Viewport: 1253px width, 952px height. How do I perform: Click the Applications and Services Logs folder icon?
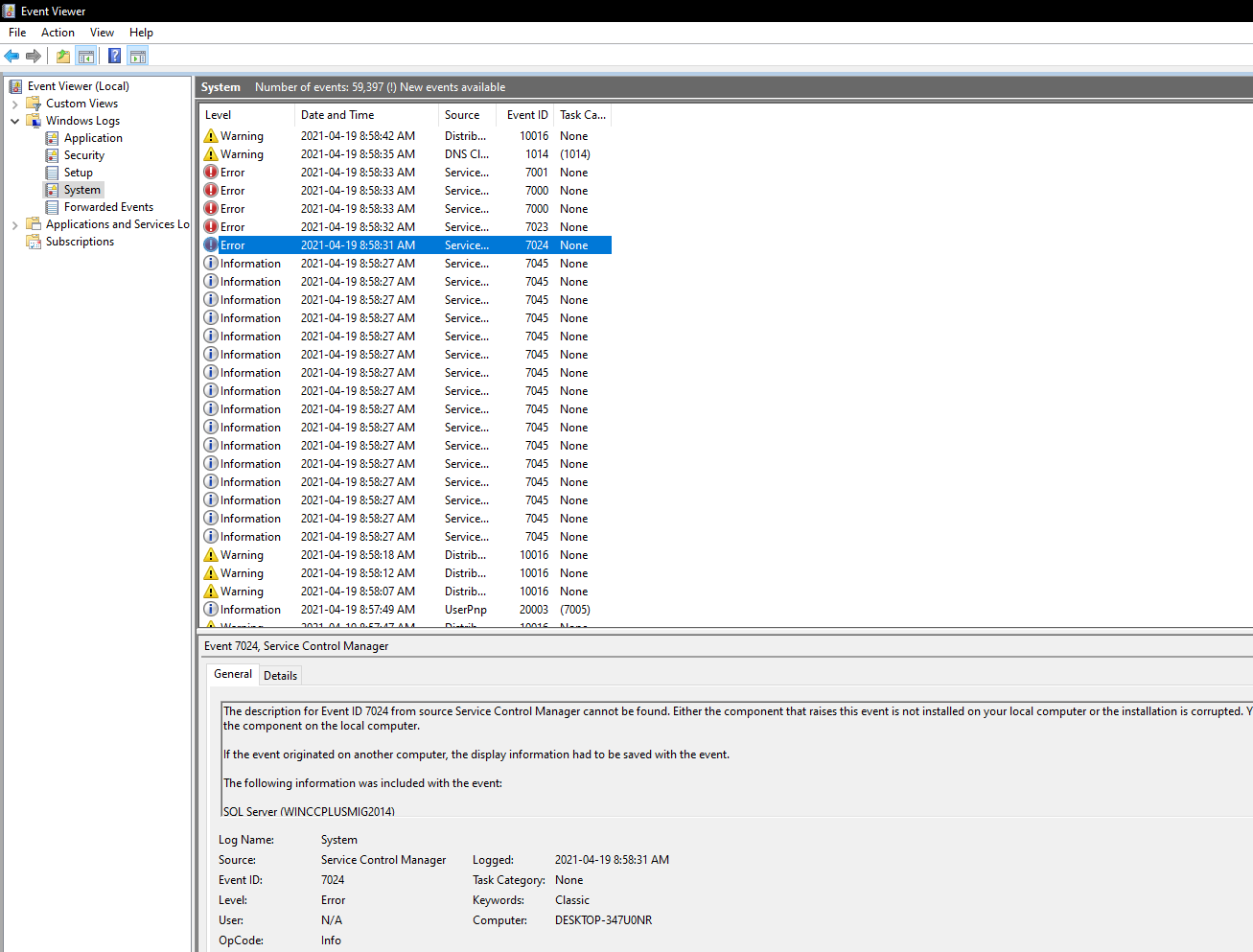click(x=34, y=224)
